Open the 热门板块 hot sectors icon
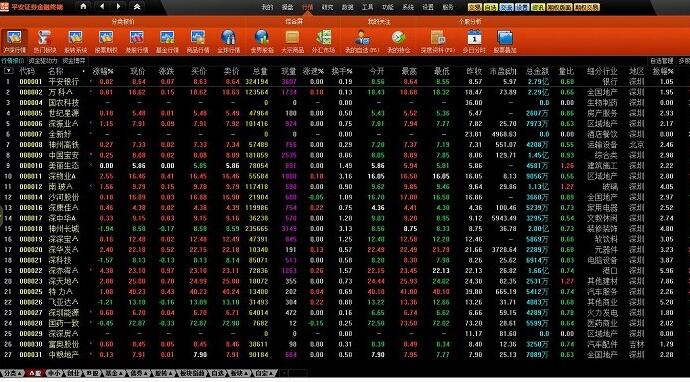Image resolution: width=690 pixels, height=382 pixels. pyautogui.click(x=45, y=41)
